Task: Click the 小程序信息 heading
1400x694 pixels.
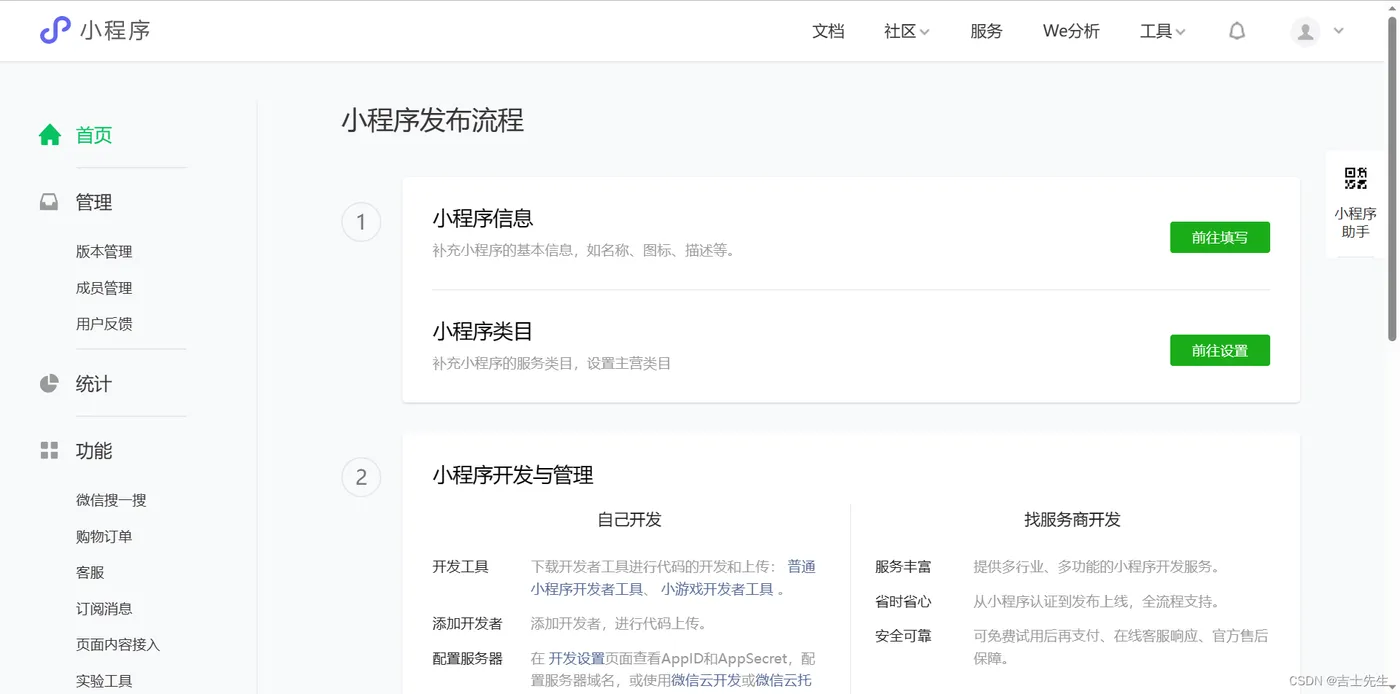Action: pyautogui.click(x=483, y=218)
